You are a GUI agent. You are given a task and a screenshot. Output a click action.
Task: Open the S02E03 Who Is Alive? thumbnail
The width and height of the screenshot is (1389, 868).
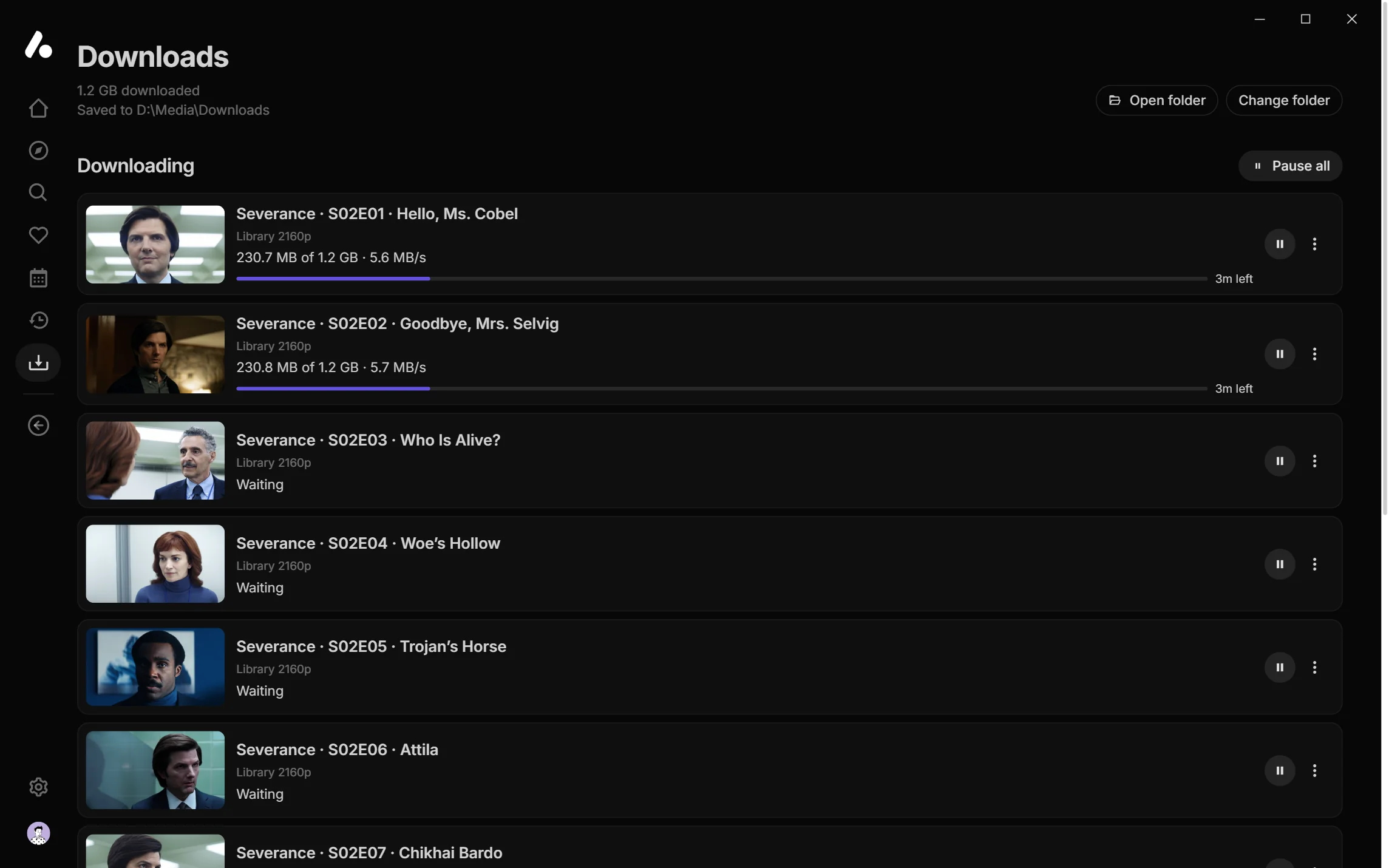[x=155, y=461]
